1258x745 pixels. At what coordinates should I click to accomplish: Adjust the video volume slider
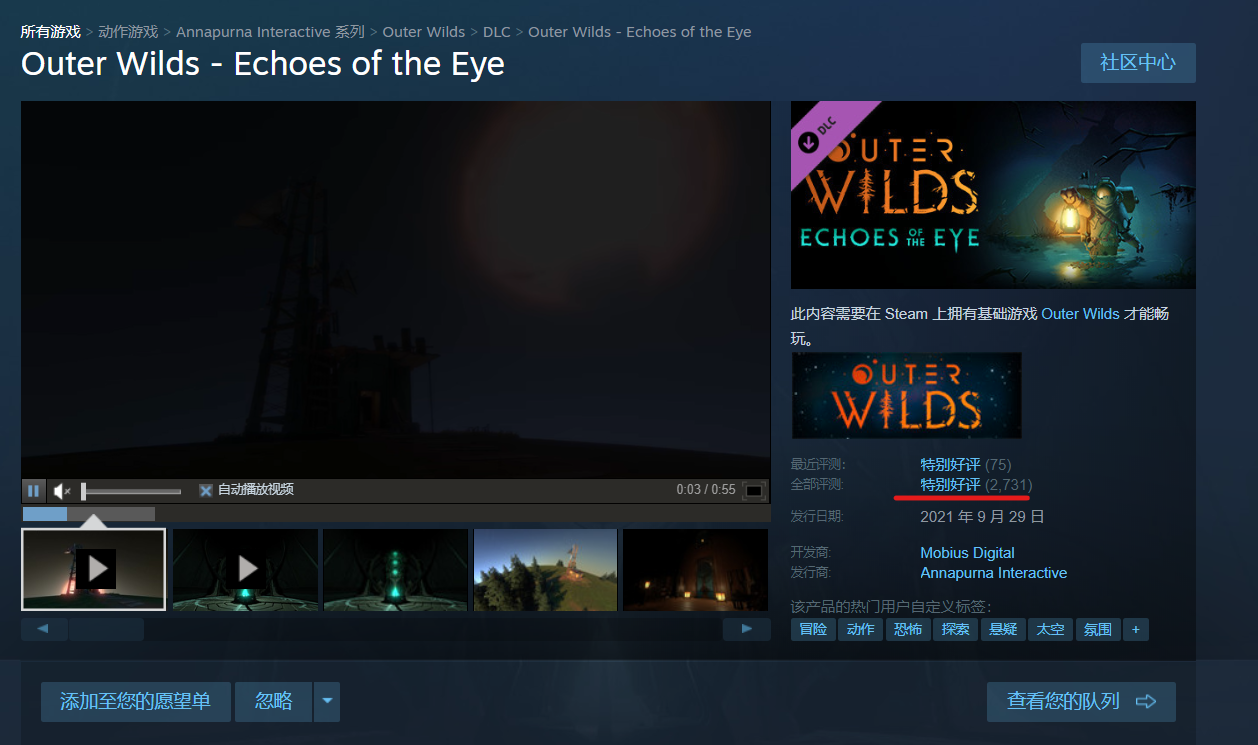coord(131,491)
